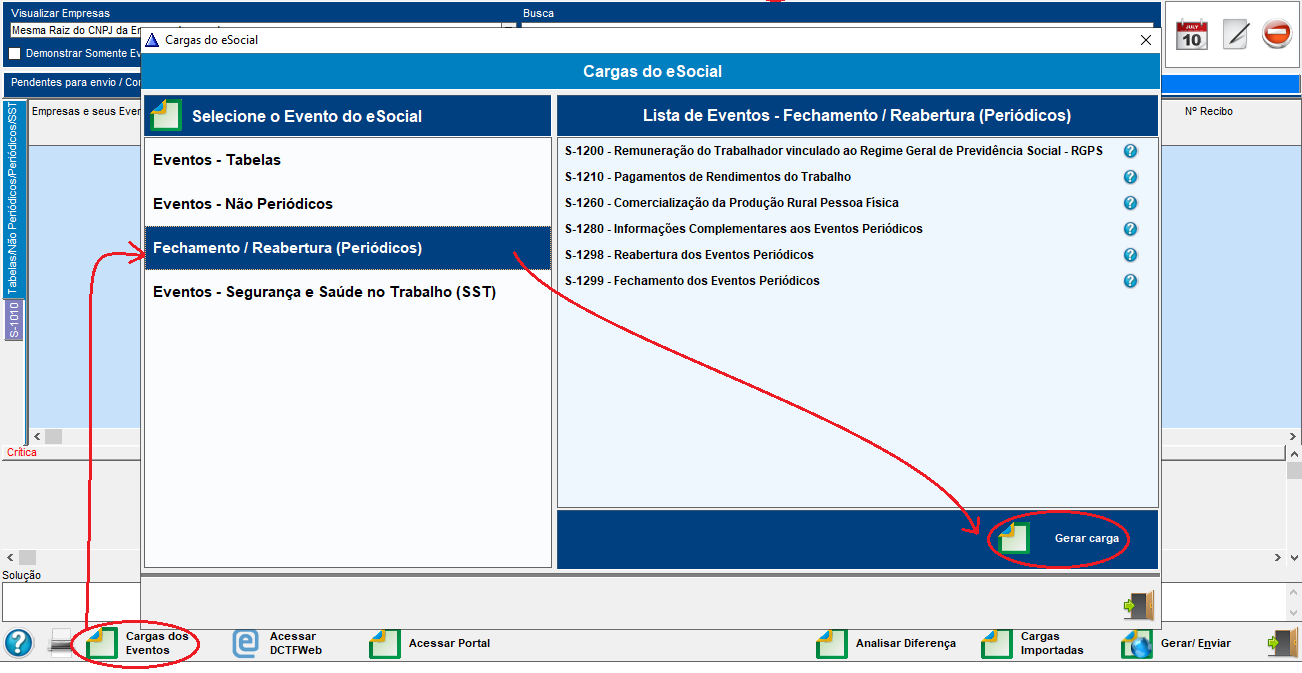Open Cargas dos Eventos
The height and width of the screenshot is (673, 1302).
(x=138, y=643)
